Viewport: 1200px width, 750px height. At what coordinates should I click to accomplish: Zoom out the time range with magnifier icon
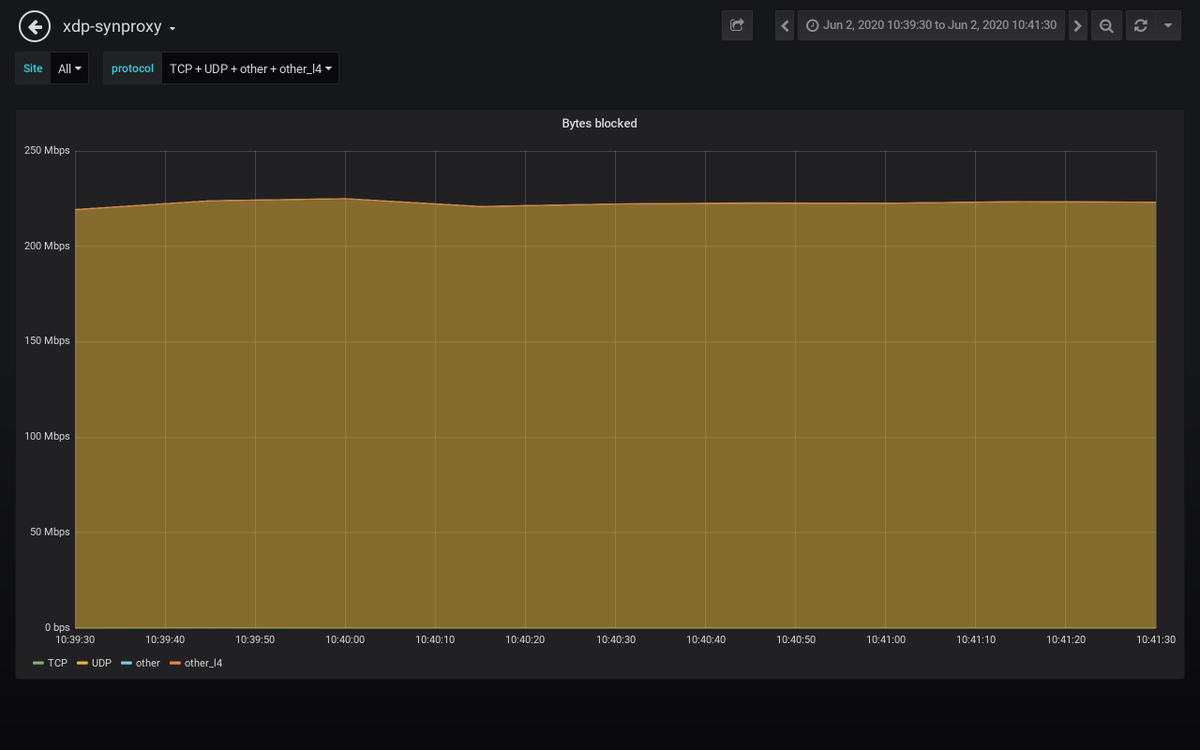(1106, 25)
